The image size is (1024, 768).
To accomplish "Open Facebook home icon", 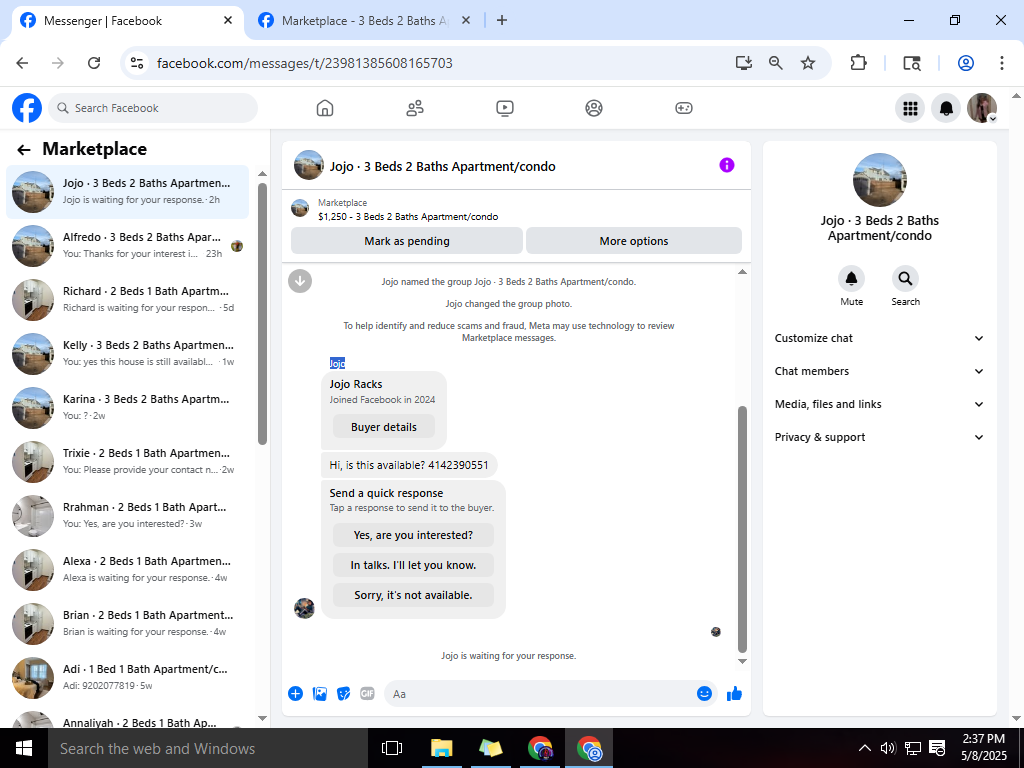I will click(x=325, y=108).
